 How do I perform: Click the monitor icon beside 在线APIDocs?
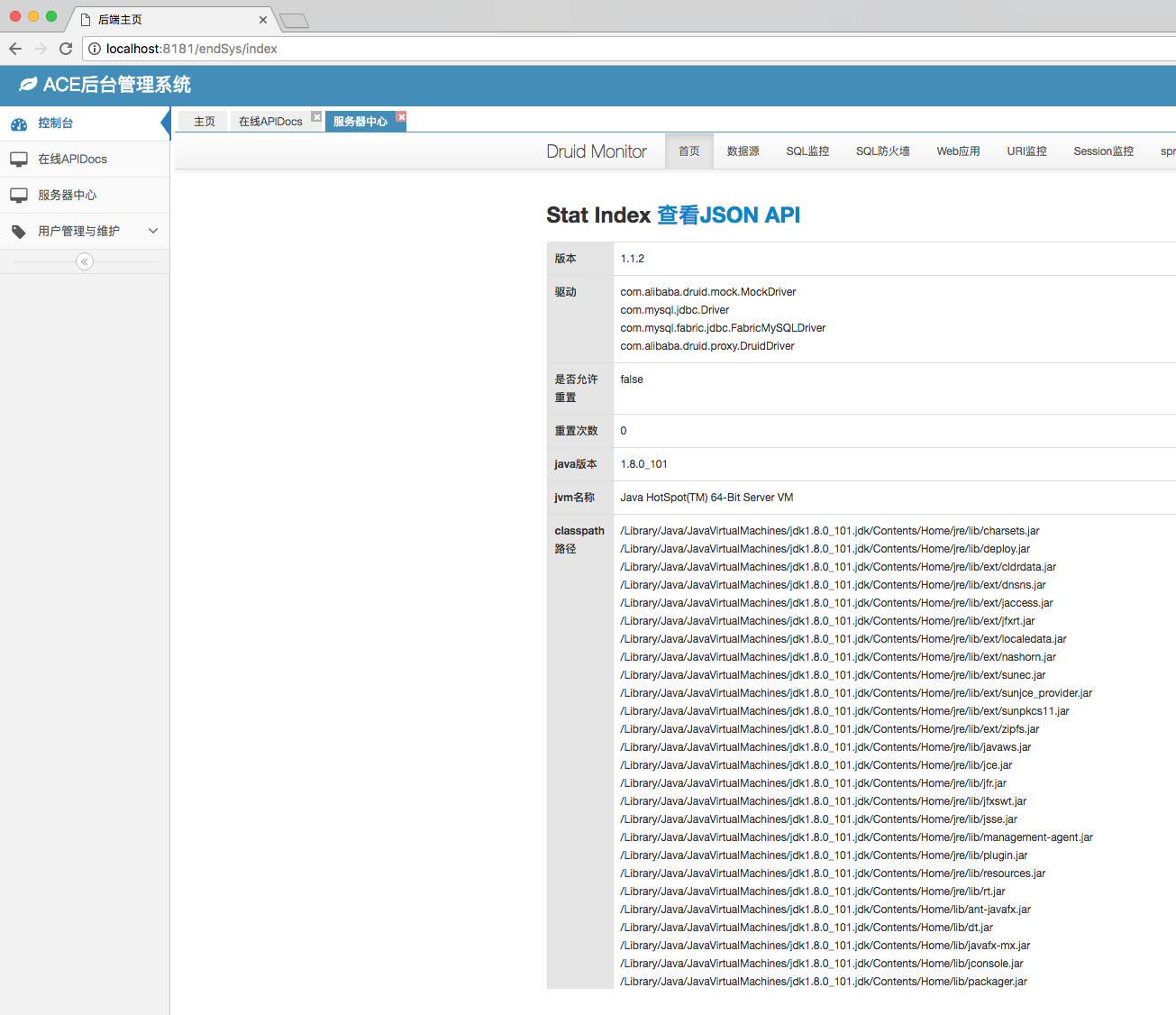tap(19, 160)
